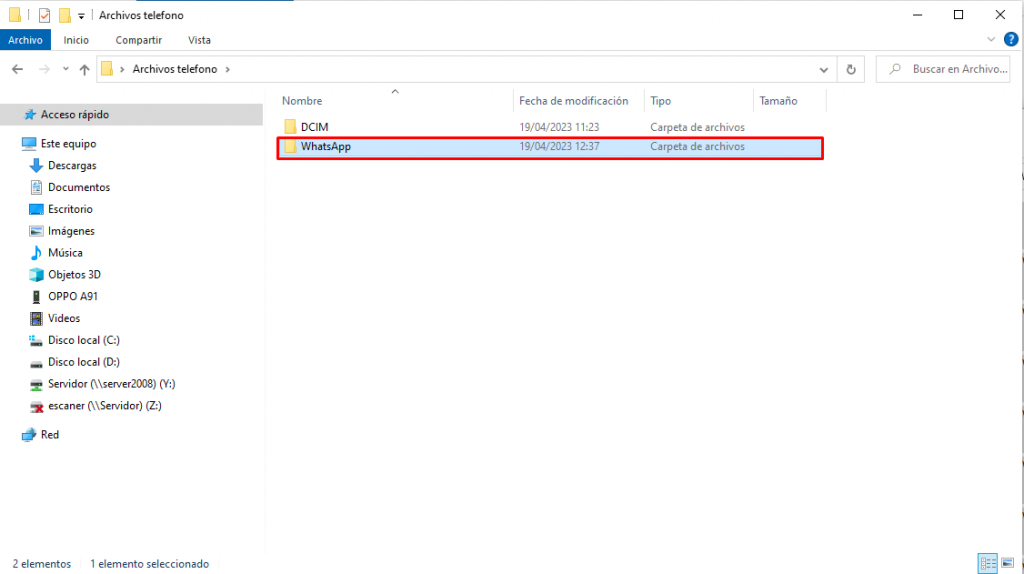Screen dimensions: 1024x574
Task: Select OPPO A91 phone device
Action: [72, 297]
